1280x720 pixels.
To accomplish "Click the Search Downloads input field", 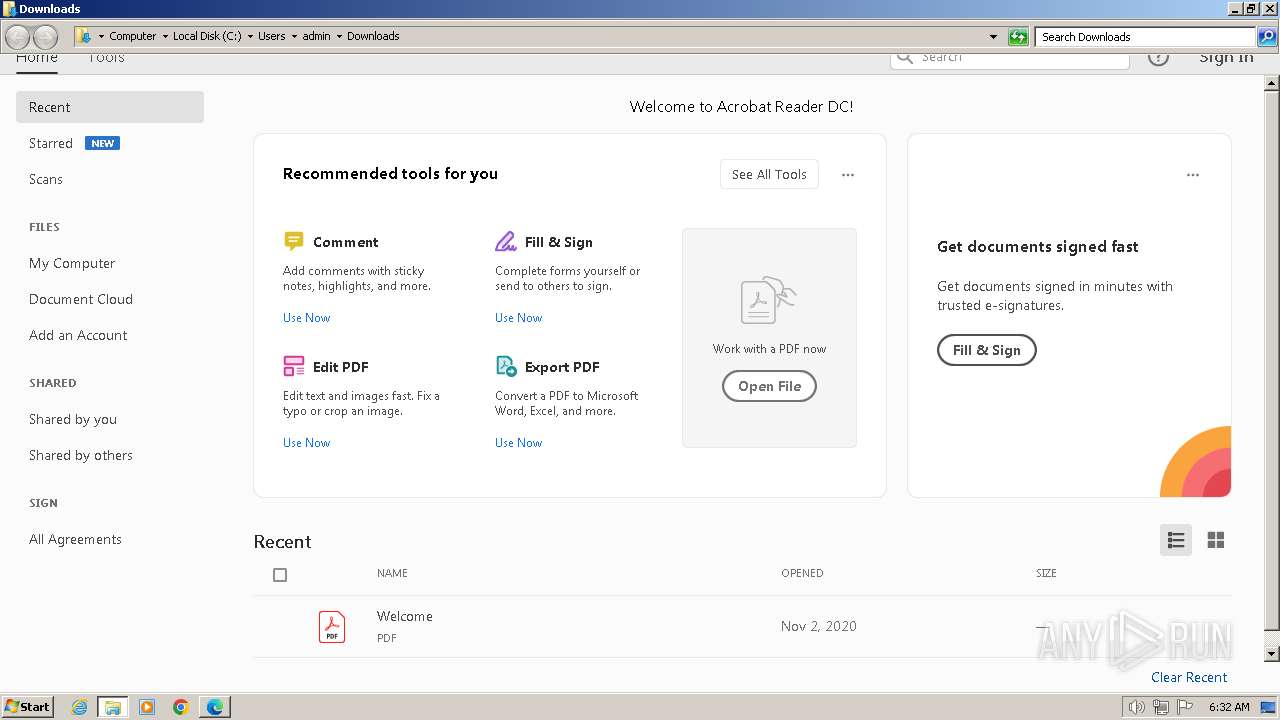I will [1145, 37].
